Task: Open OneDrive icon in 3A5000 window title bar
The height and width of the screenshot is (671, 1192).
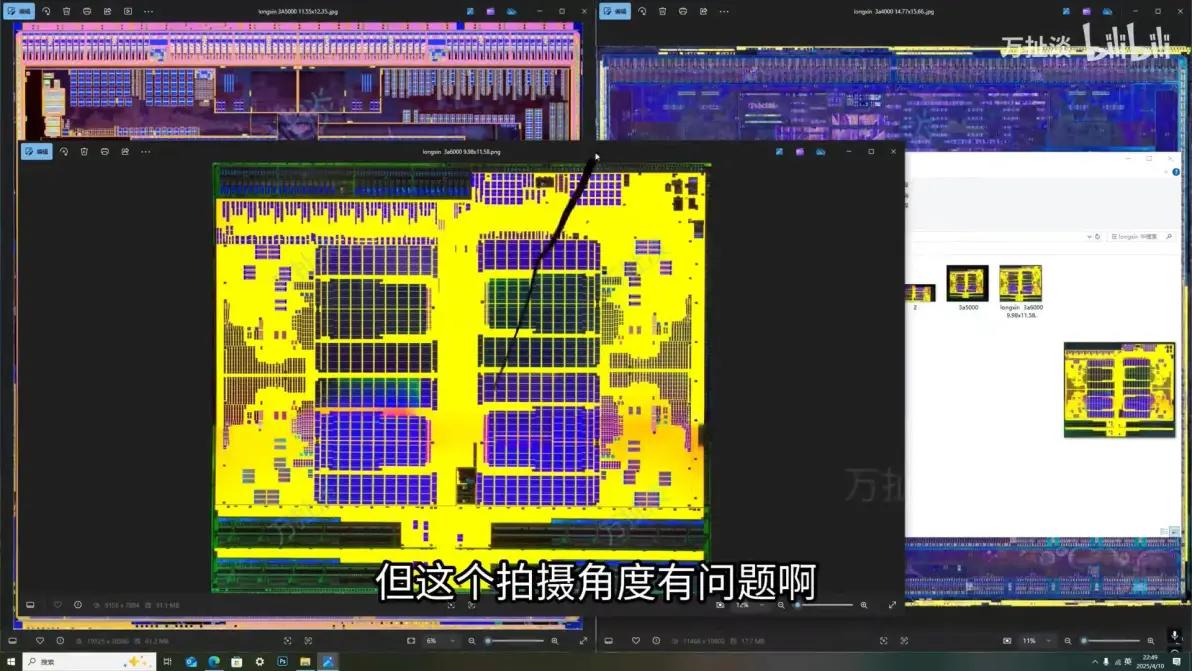Action: click(x=512, y=11)
